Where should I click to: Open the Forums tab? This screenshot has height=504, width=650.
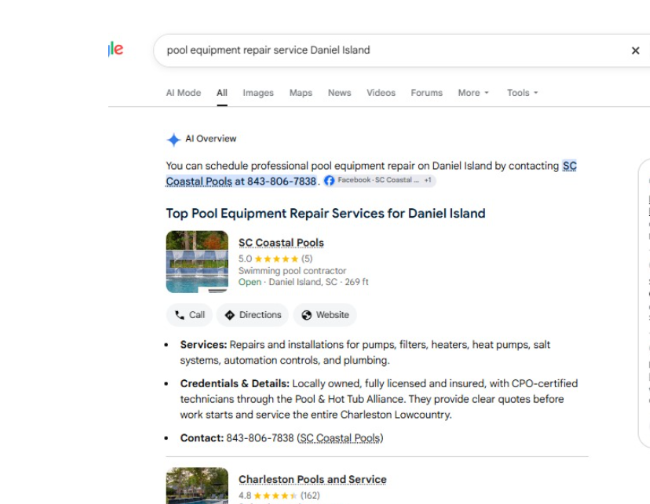pyautogui.click(x=427, y=93)
